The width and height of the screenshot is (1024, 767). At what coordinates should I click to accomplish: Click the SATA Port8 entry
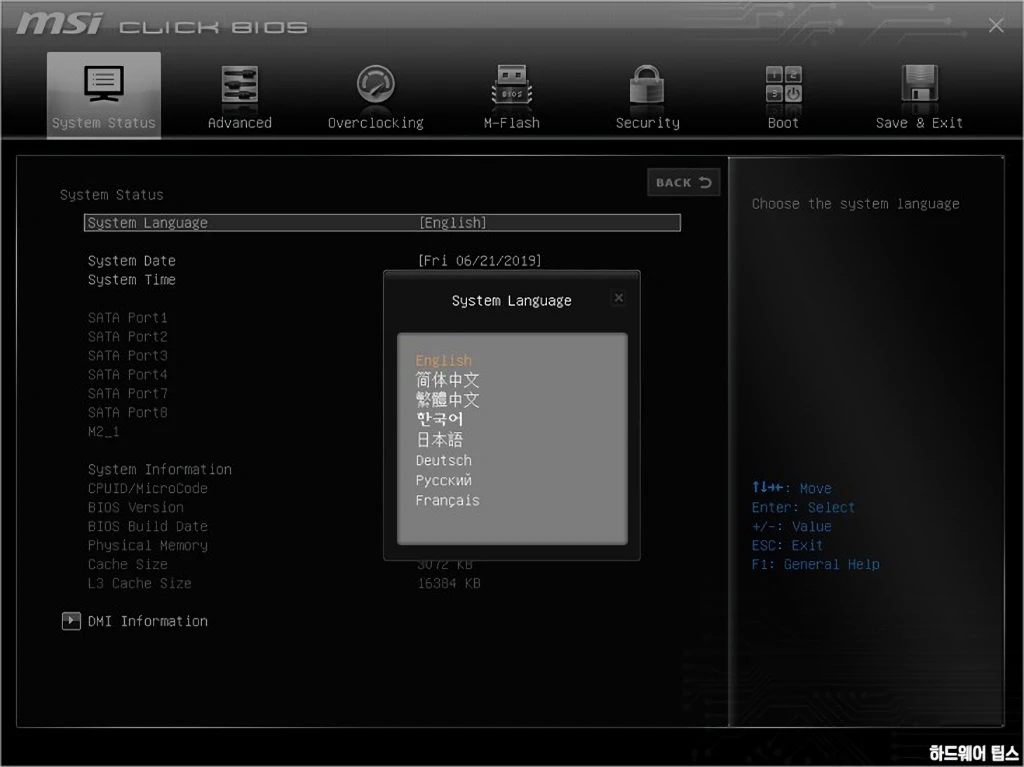coord(127,412)
